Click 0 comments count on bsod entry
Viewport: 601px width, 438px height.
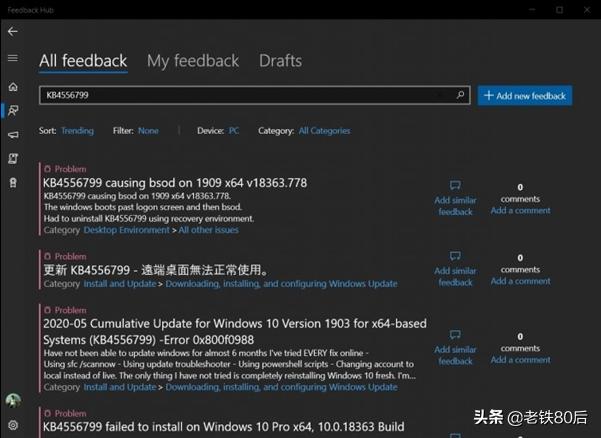(520, 193)
